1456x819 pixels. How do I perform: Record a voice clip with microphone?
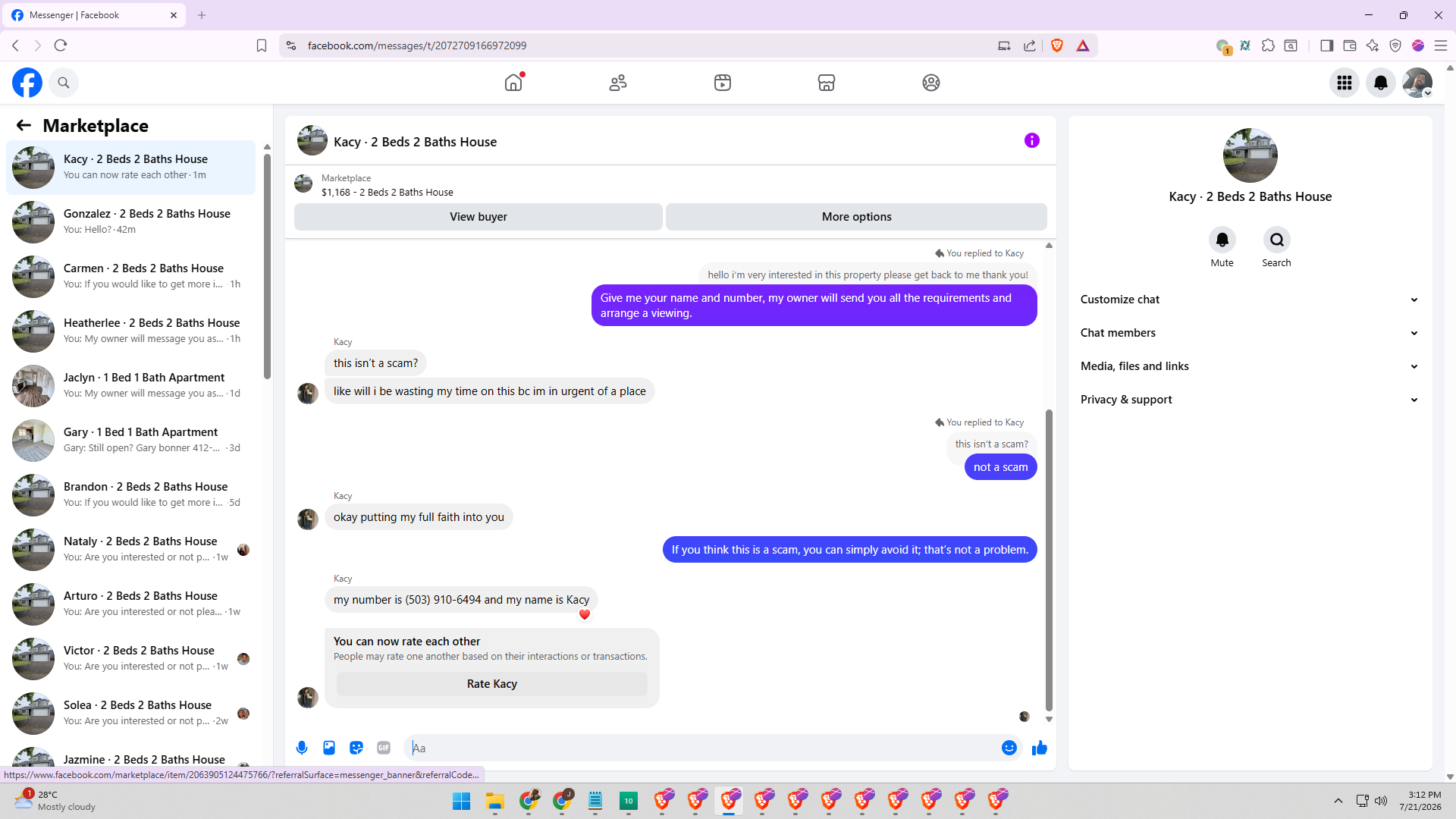[302, 748]
